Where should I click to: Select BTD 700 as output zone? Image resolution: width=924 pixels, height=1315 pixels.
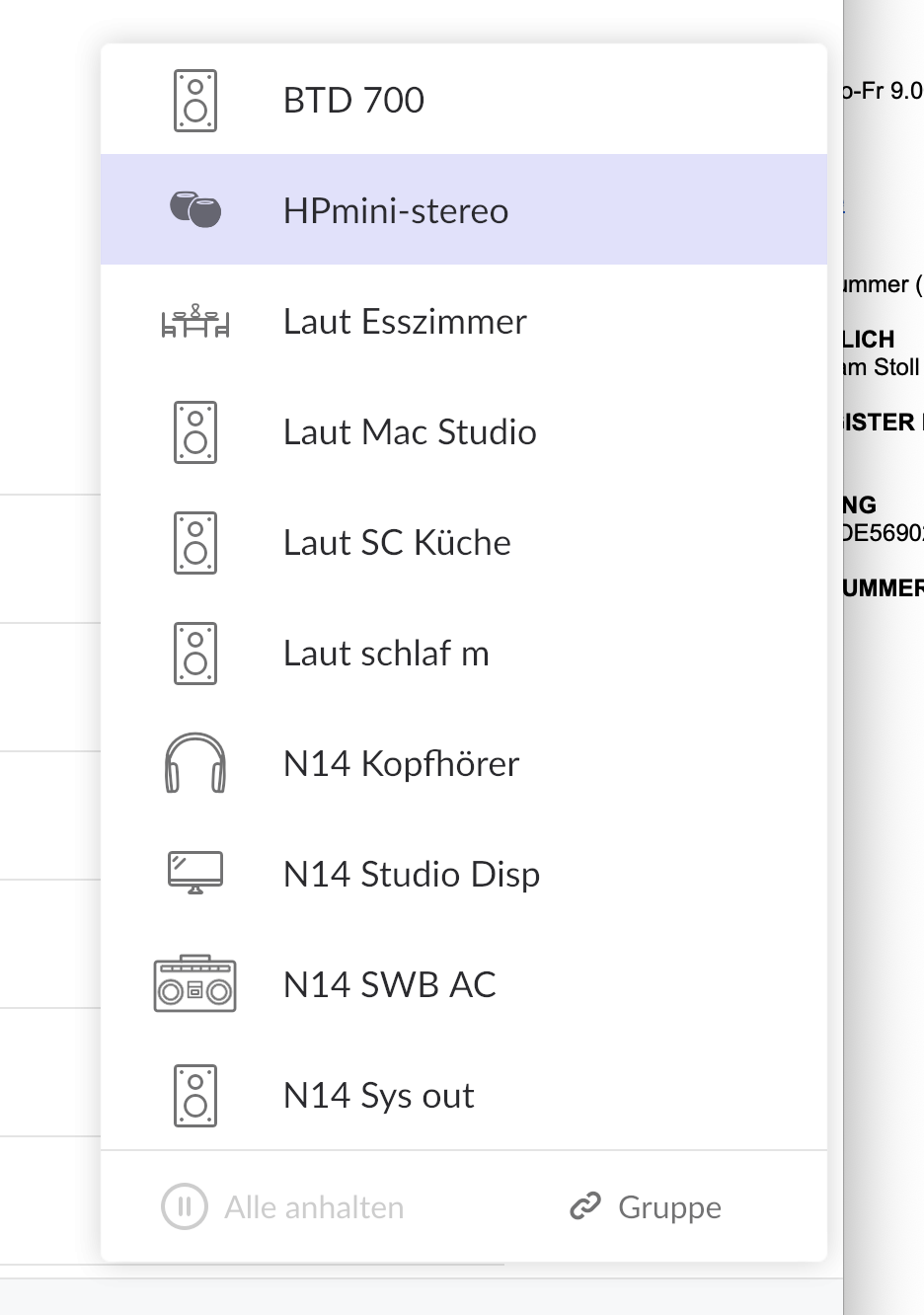click(x=464, y=99)
